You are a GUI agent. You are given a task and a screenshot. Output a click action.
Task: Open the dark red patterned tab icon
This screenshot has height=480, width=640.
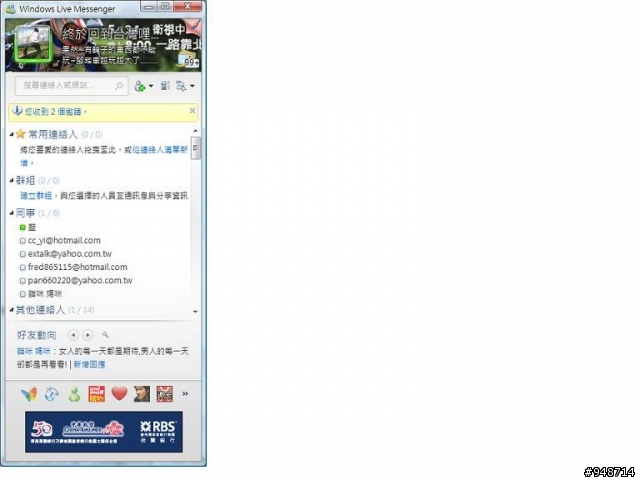164,394
